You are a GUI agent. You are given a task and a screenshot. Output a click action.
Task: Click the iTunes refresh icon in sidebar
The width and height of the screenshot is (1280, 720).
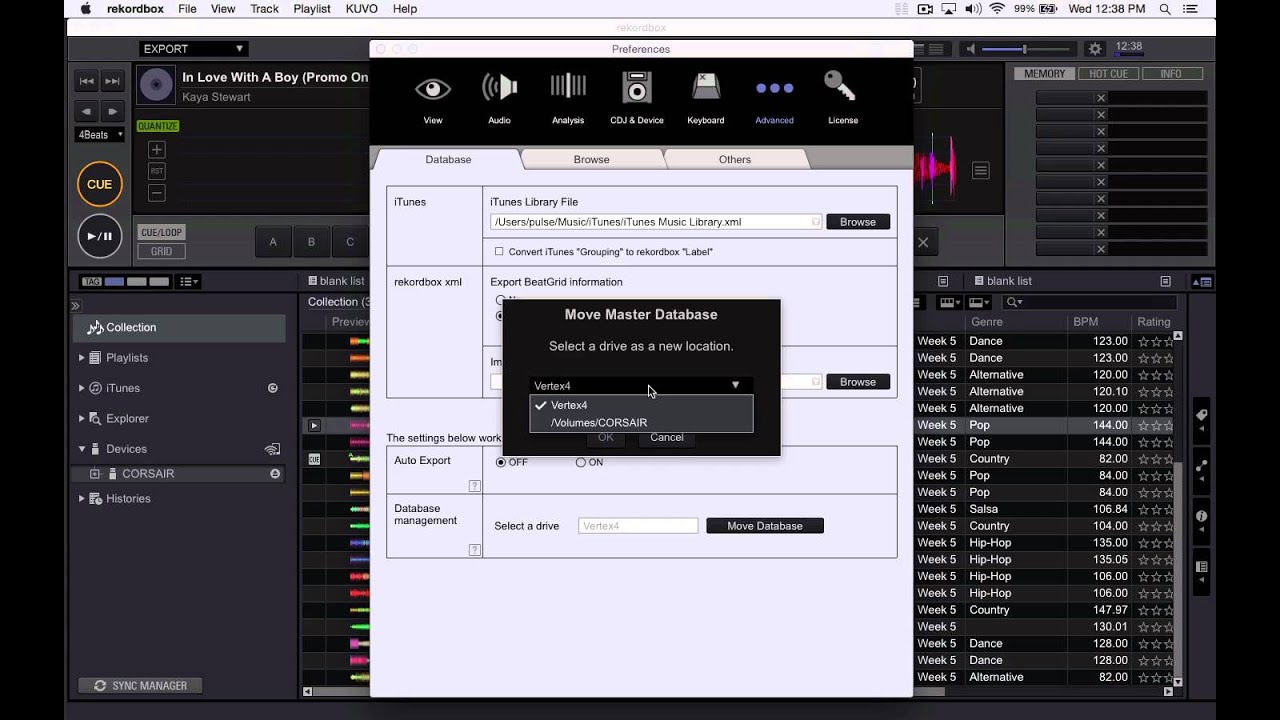pos(272,388)
